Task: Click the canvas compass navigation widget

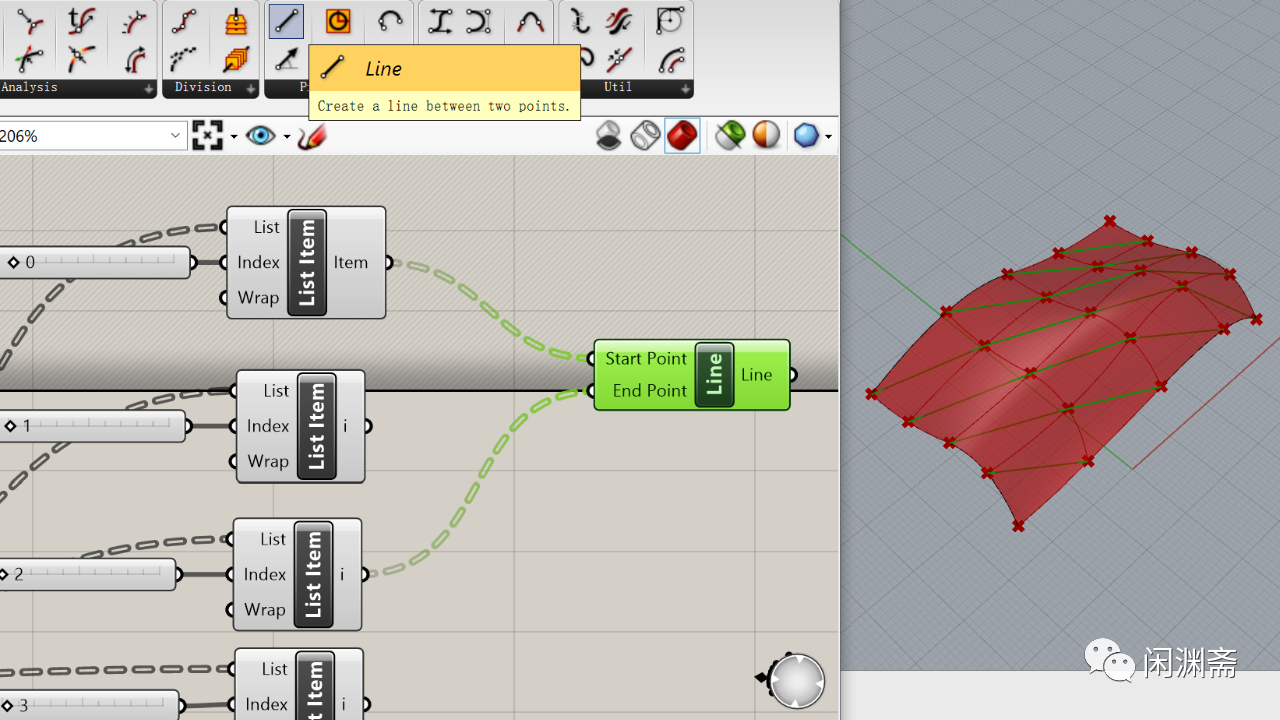Action: click(796, 681)
